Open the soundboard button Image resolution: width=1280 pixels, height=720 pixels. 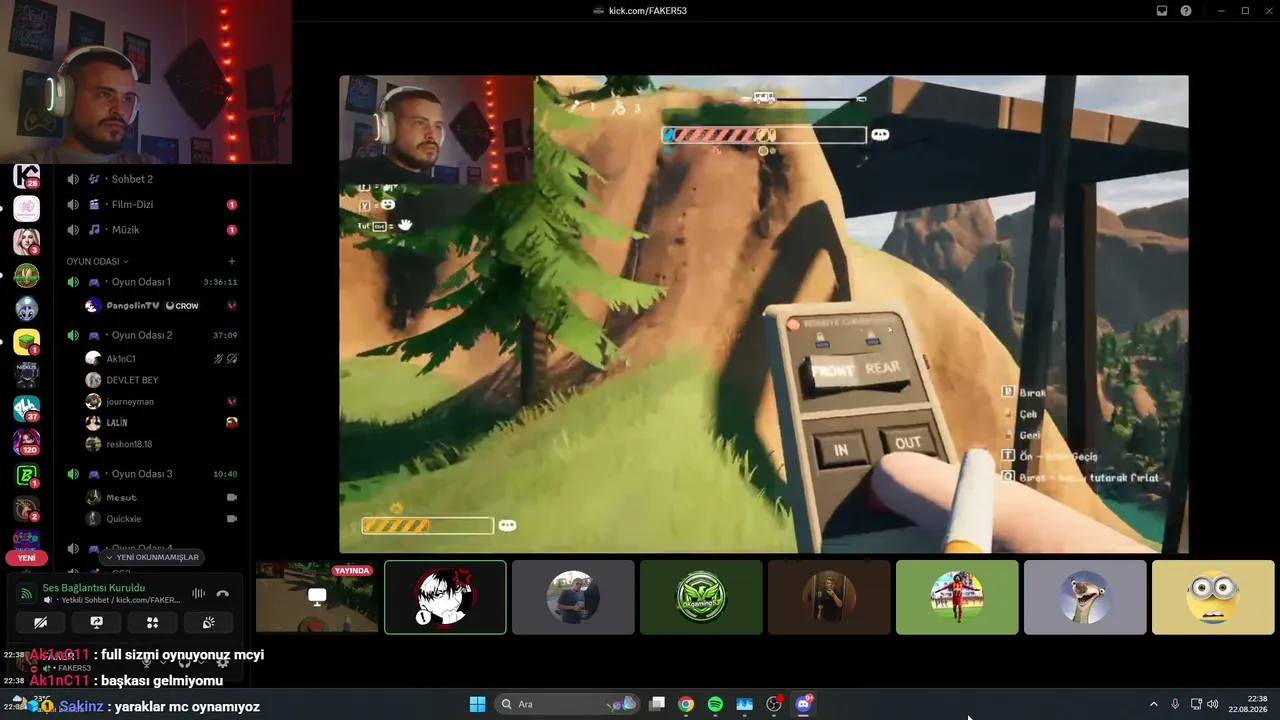pos(208,622)
